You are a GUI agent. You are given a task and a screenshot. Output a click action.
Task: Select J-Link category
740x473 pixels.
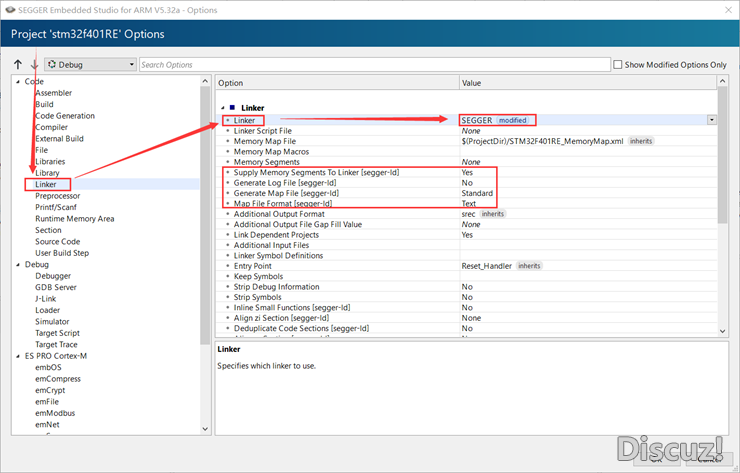(45, 299)
